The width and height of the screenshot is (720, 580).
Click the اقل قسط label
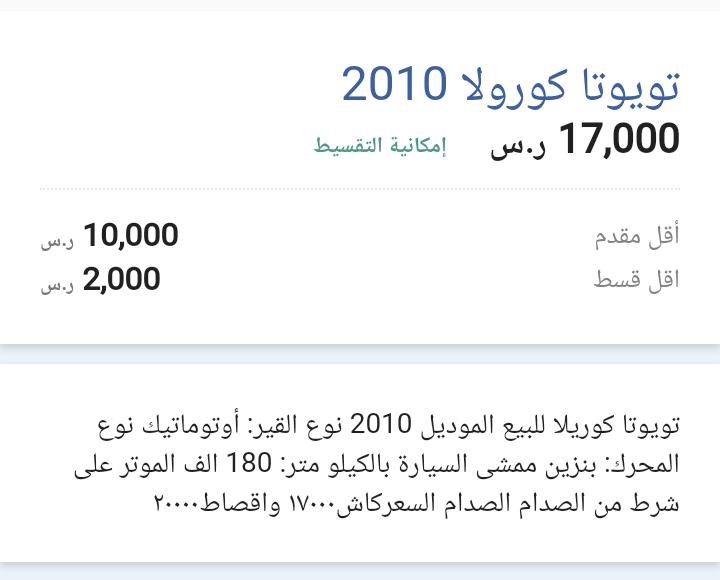[x=636, y=279]
